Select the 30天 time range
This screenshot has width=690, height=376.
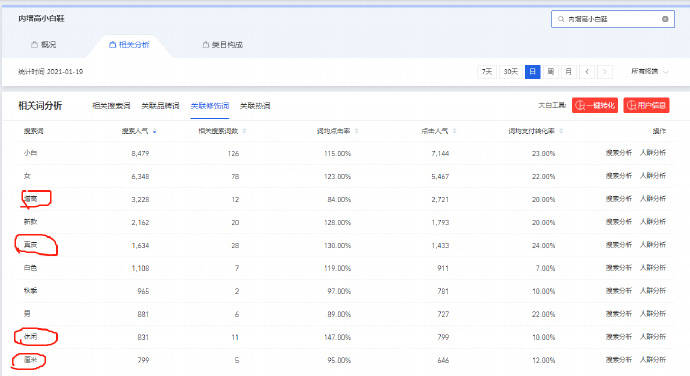click(510, 71)
